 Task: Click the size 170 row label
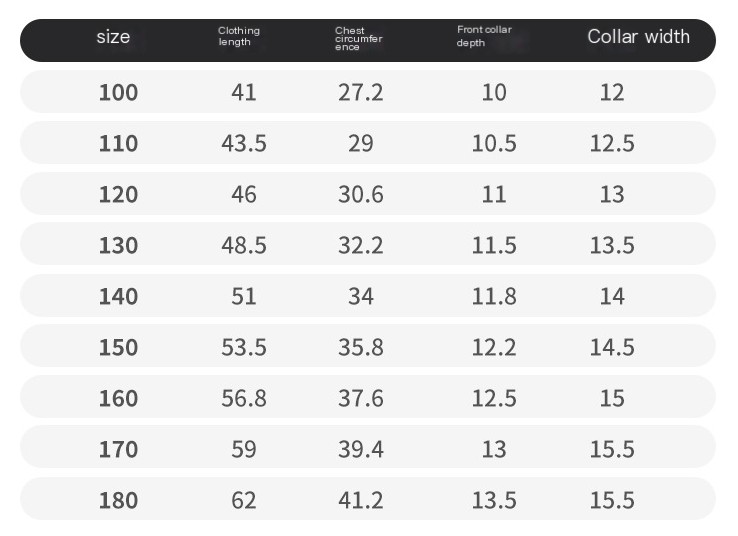point(118,449)
